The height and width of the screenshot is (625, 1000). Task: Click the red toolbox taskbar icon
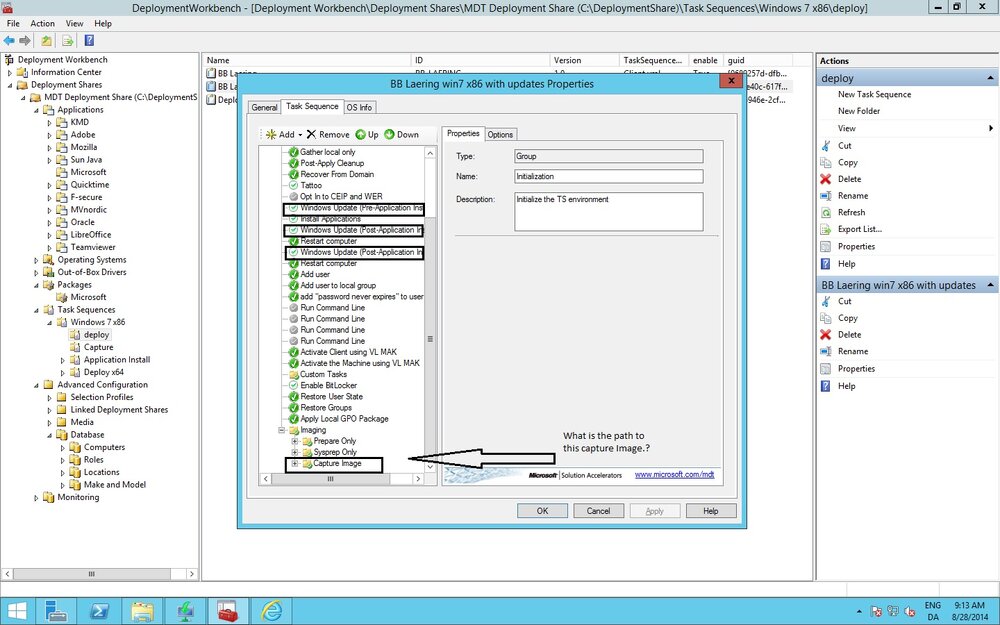tap(228, 612)
